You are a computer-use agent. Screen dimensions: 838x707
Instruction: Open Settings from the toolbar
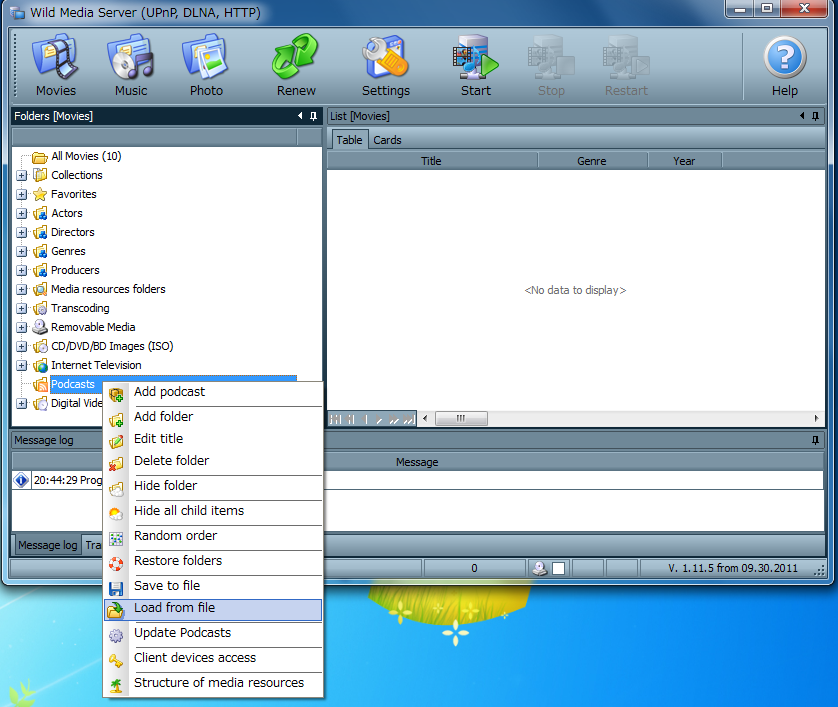[x=386, y=65]
